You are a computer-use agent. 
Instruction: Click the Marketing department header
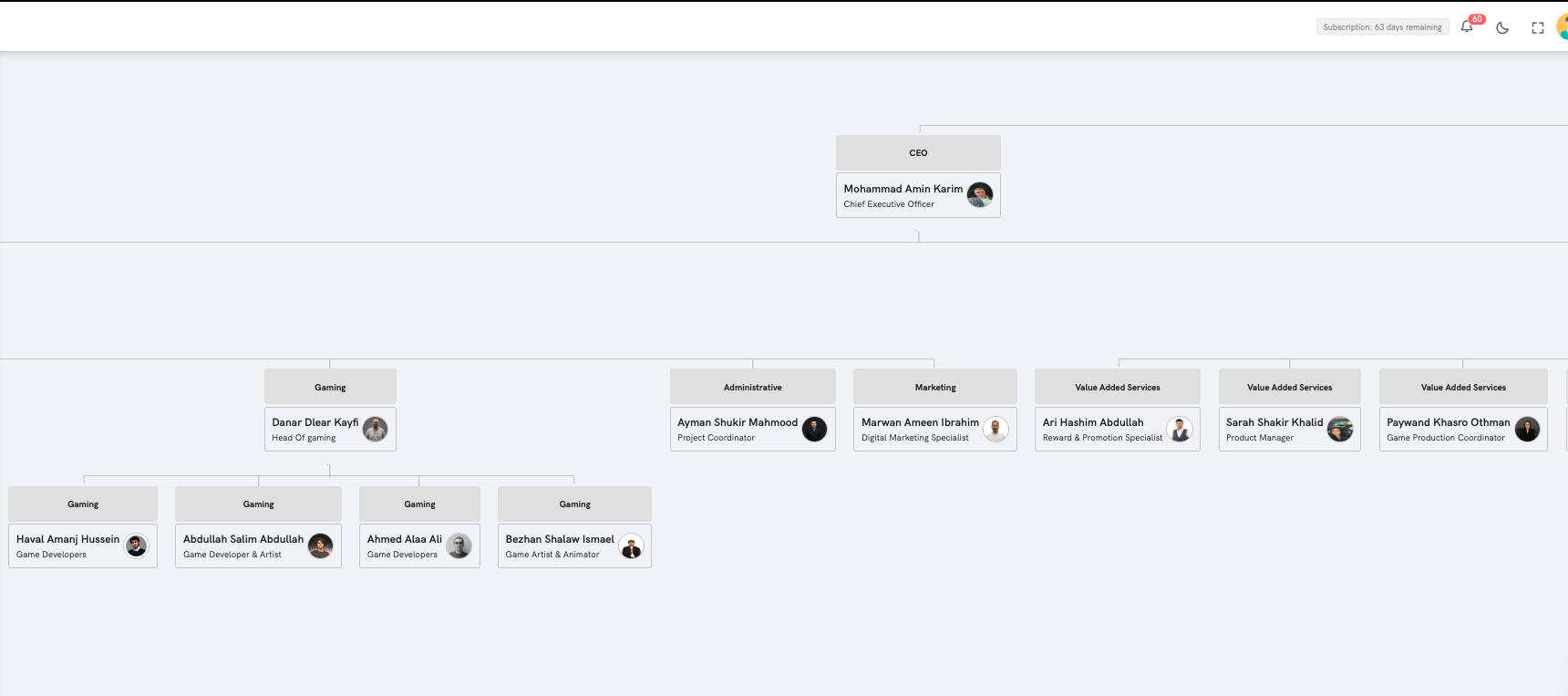point(934,387)
